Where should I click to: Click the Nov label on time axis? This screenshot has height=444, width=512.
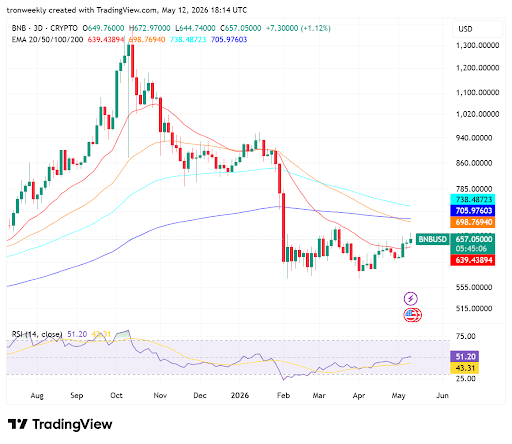click(160, 396)
